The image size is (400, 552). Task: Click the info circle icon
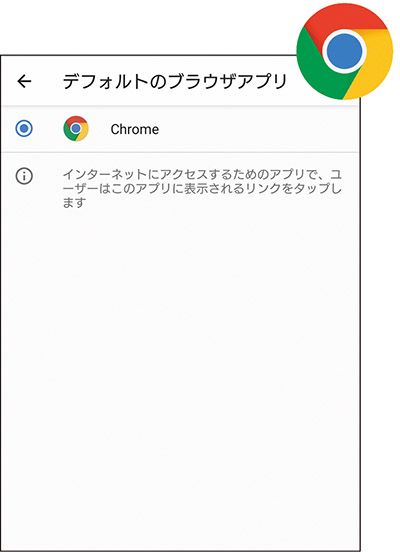pos(24,175)
